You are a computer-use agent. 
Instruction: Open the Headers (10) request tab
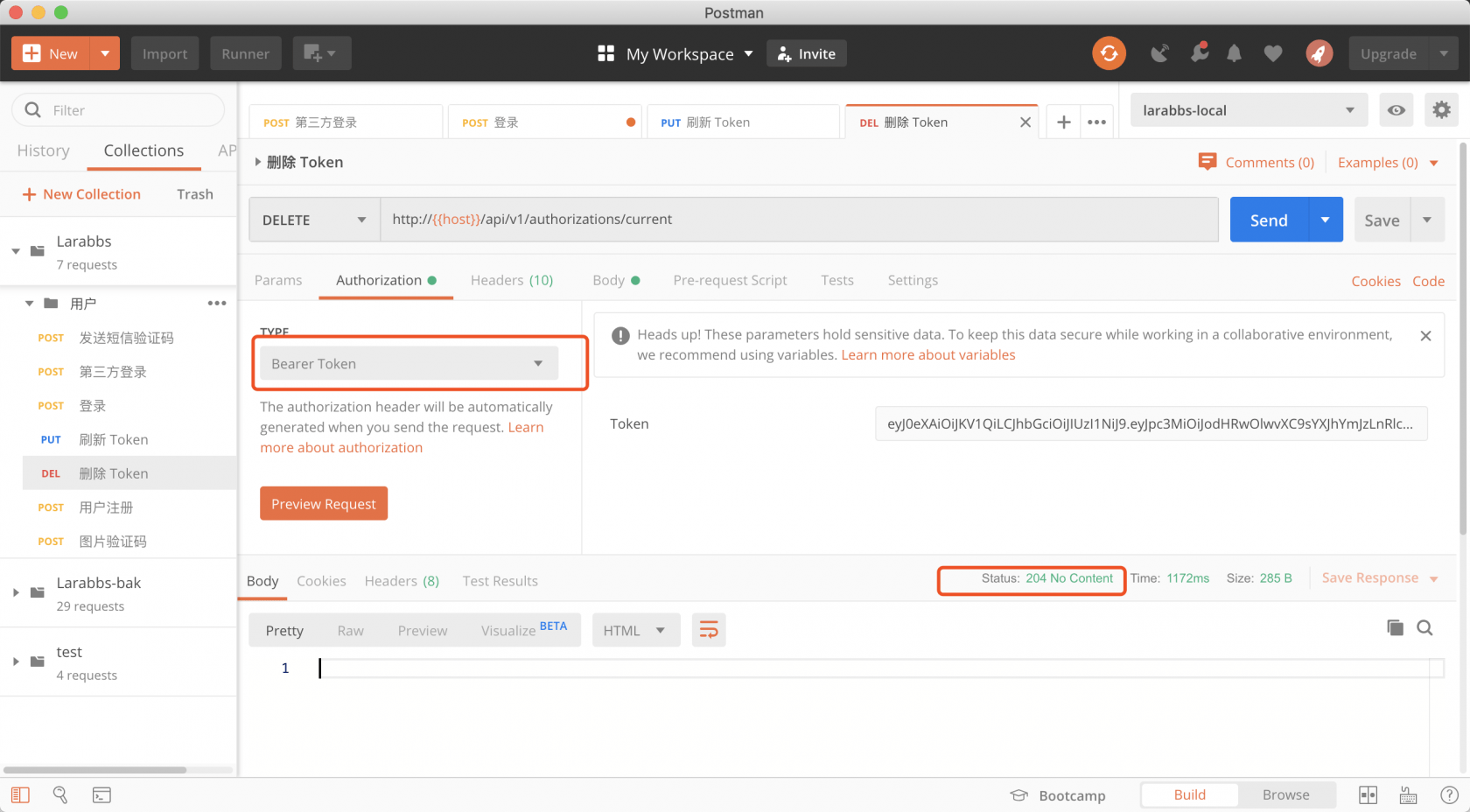coord(512,280)
